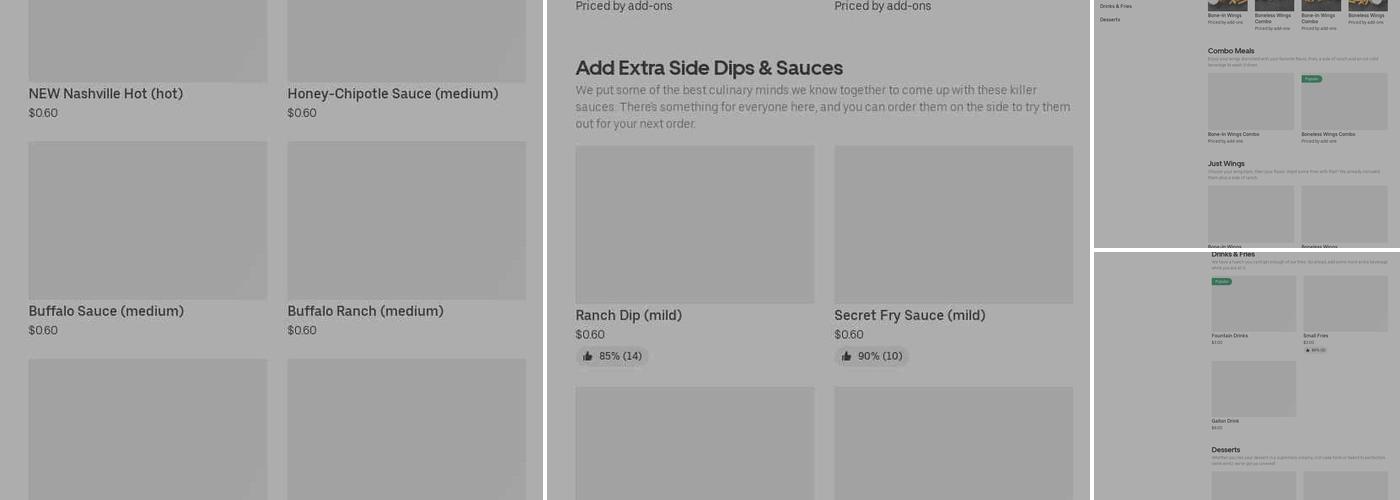The width and height of the screenshot is (1400, 500).
Task: Click the Popular badge on Fountain Drinks
Action: [x=1221, y=282]
